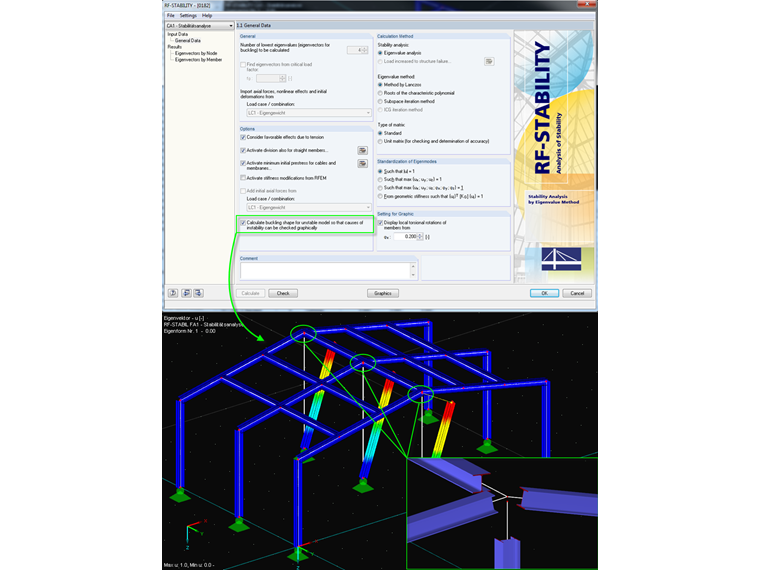Open the File menu
This screenshot has width=760, height=570.
pyautogui.click(x=171, y=16)
